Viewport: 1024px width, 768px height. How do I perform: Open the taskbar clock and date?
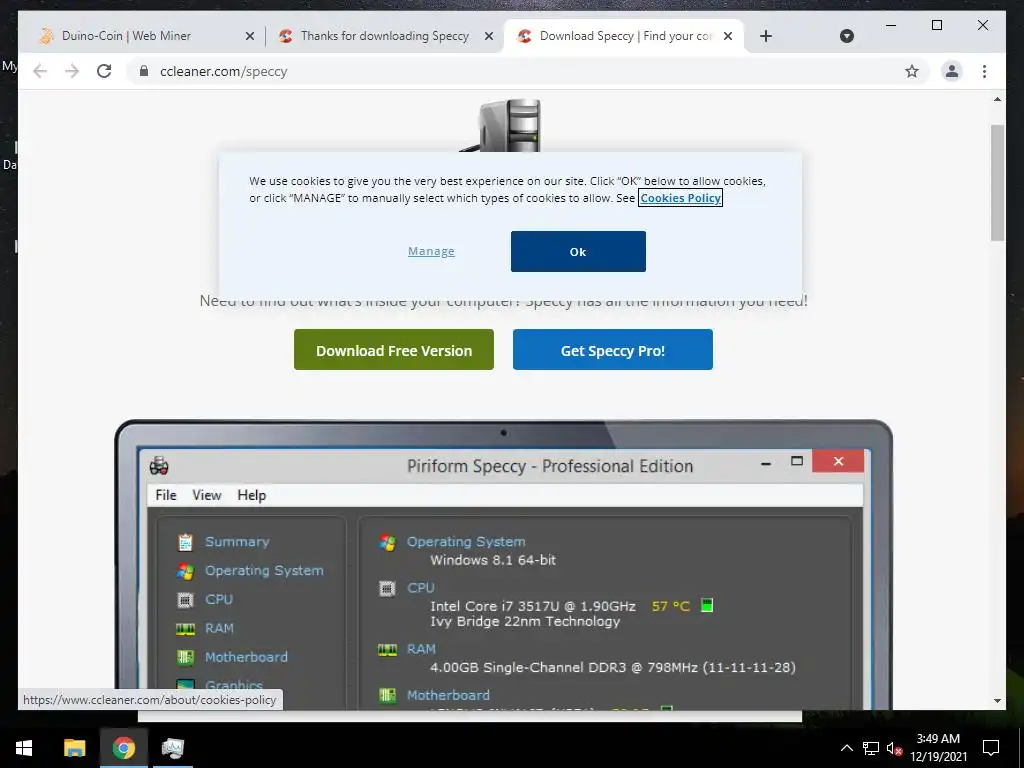[x=938, y=748]
